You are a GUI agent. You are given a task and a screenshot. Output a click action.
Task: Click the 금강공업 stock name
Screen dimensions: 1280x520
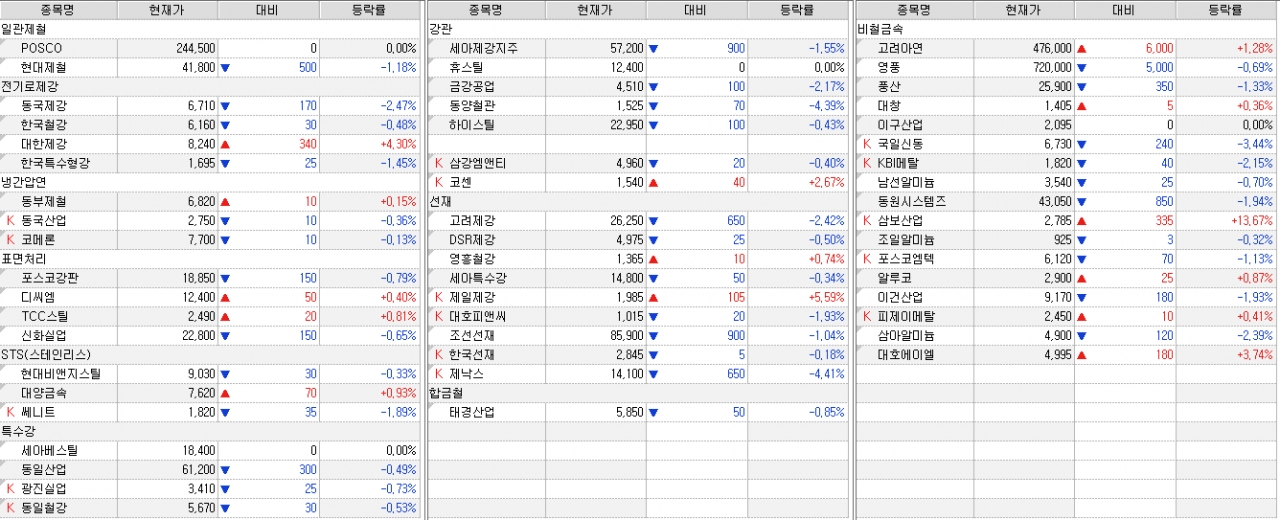[x=471, y=87]
